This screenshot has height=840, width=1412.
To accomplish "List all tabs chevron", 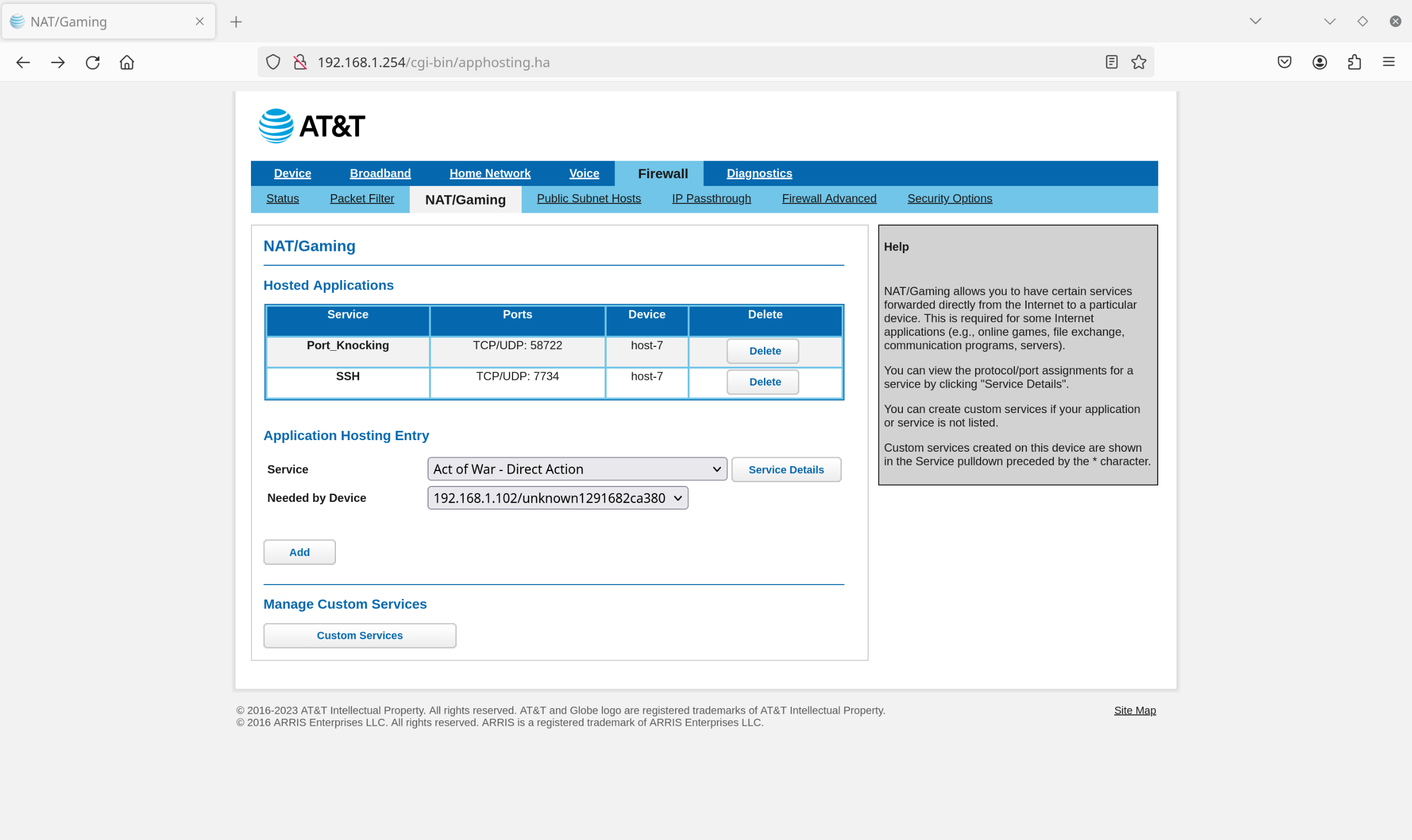I will [1256, 22].
